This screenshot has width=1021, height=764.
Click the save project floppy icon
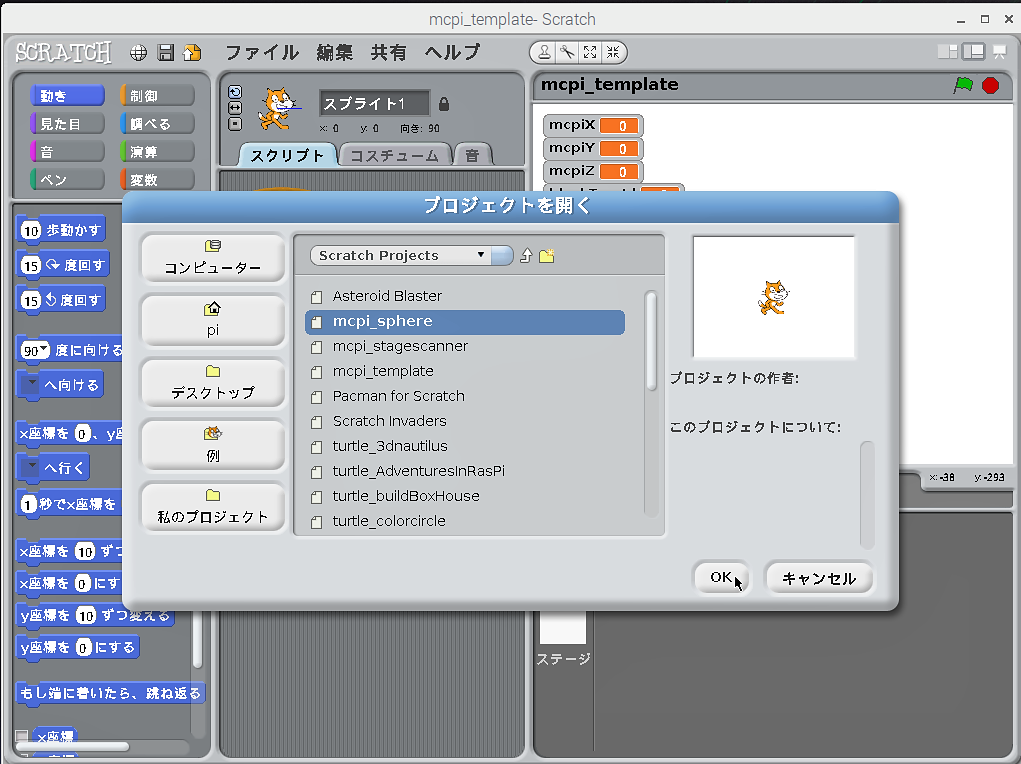[165, 53]
